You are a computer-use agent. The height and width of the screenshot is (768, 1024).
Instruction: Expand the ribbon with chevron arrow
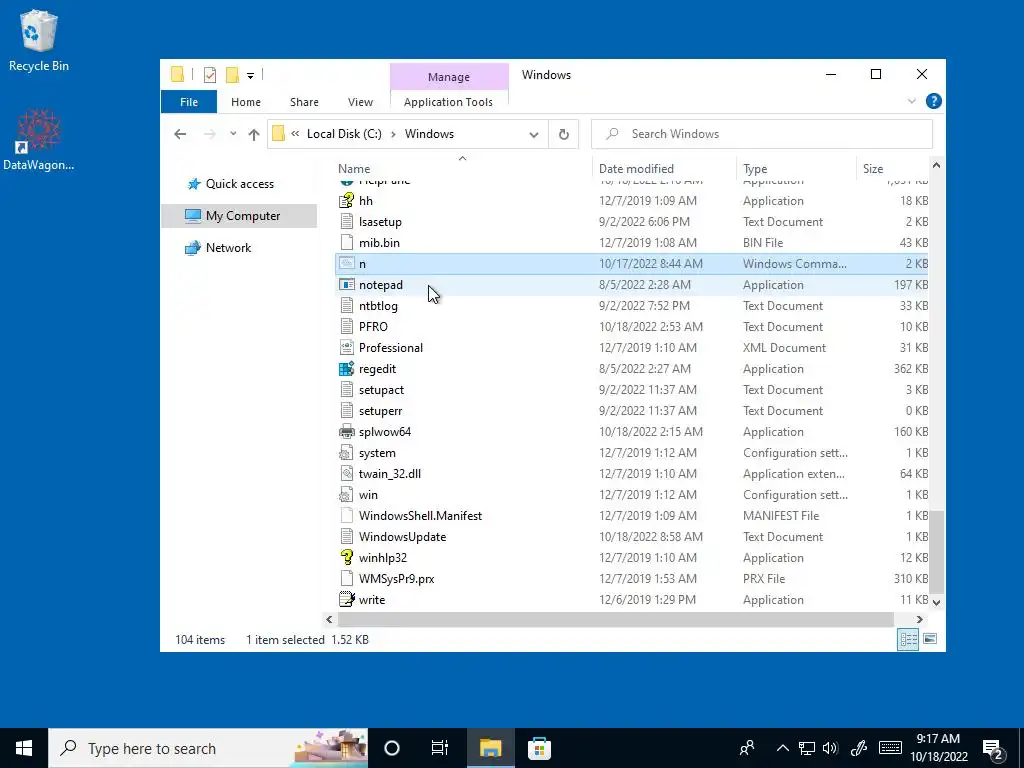click(912, 101)
